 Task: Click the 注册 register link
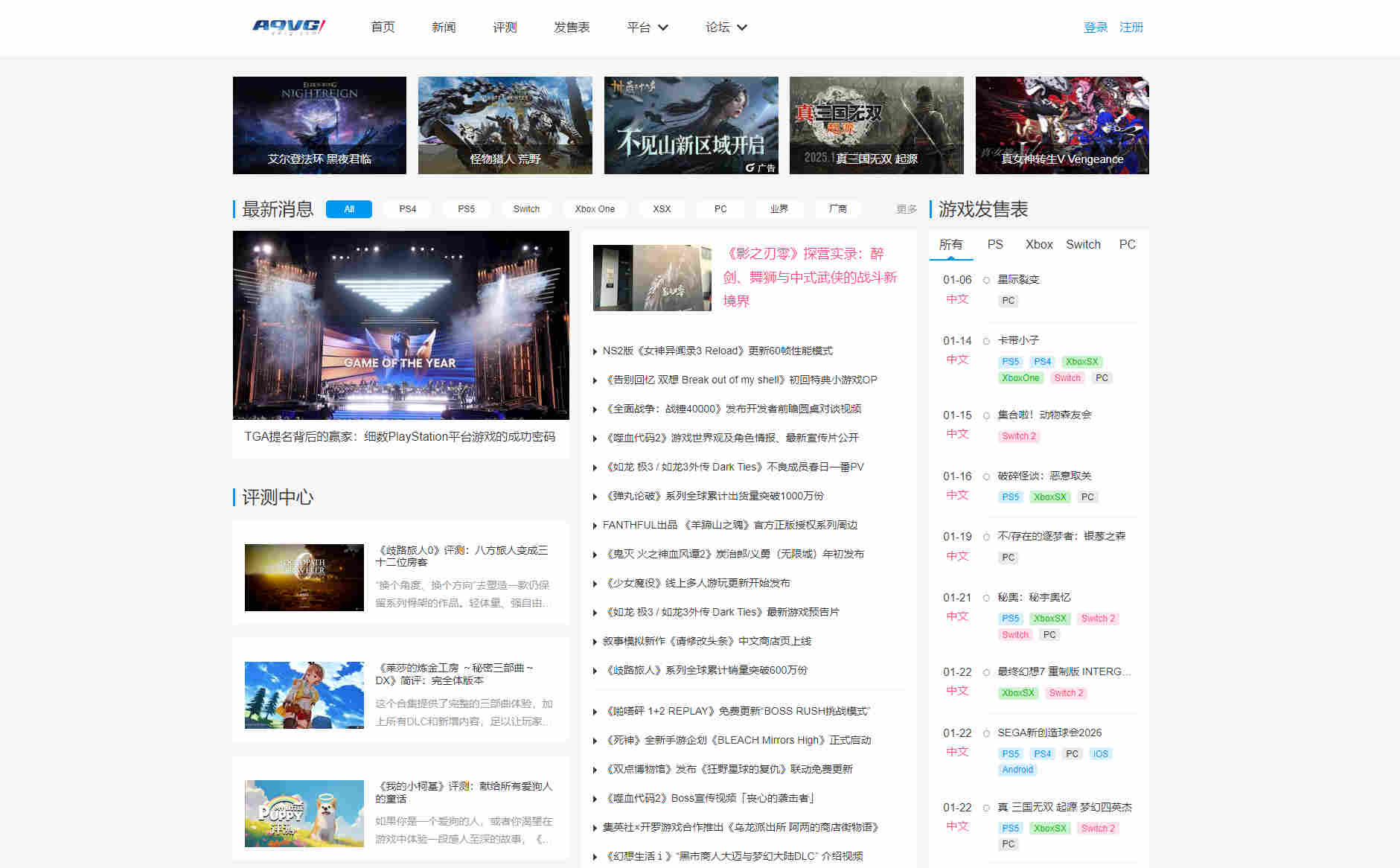1131,28
